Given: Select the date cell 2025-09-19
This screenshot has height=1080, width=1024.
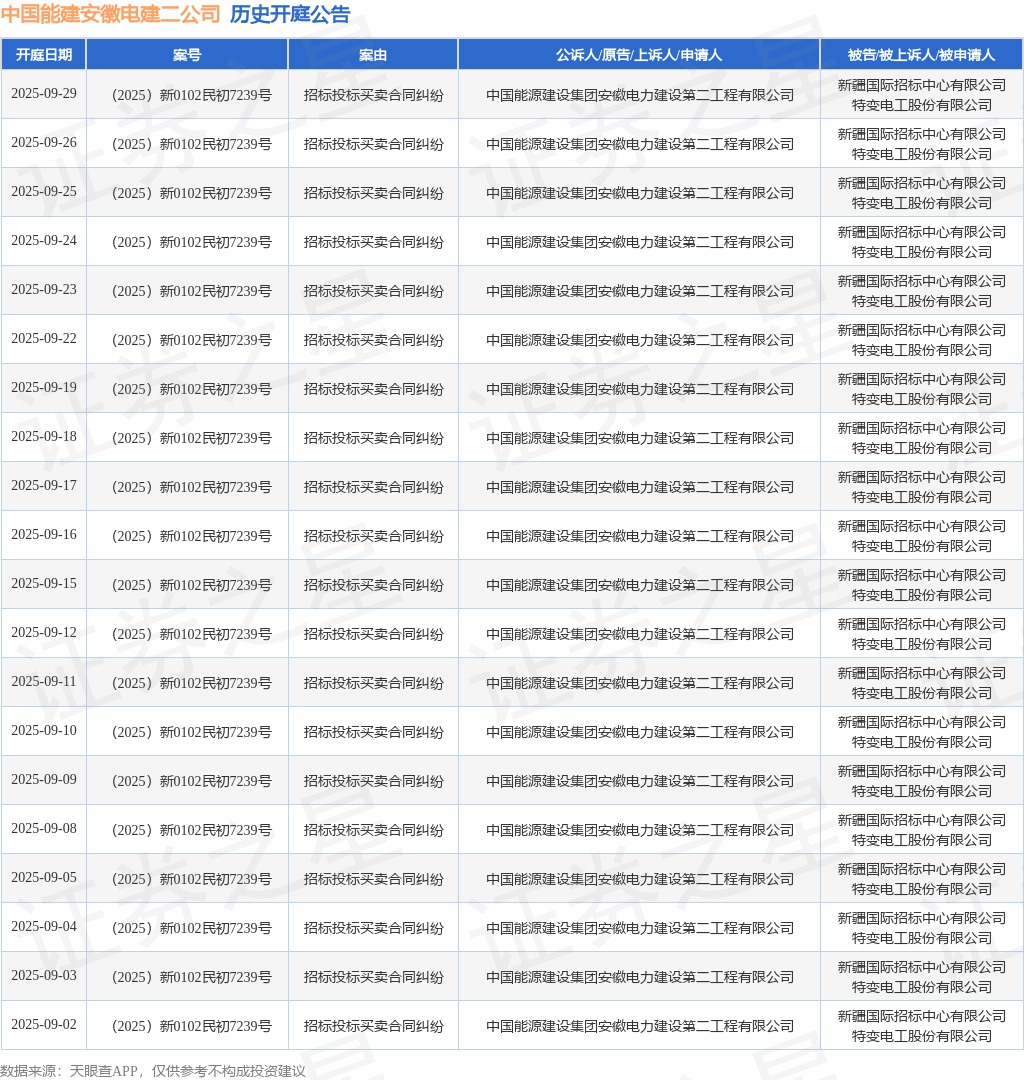Looking at the screenshot, I should [44, 387].
